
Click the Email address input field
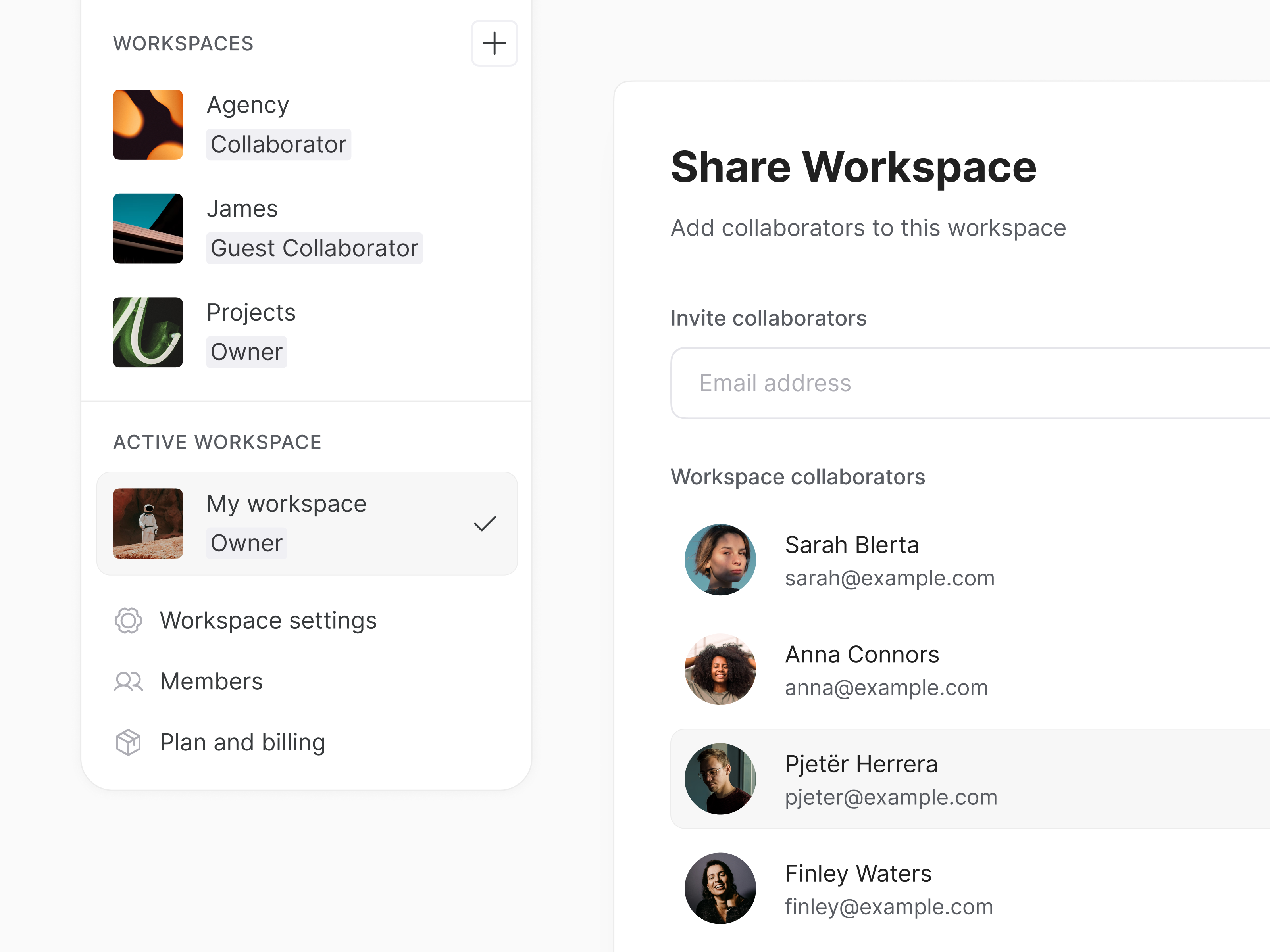(x=919, y=383)
